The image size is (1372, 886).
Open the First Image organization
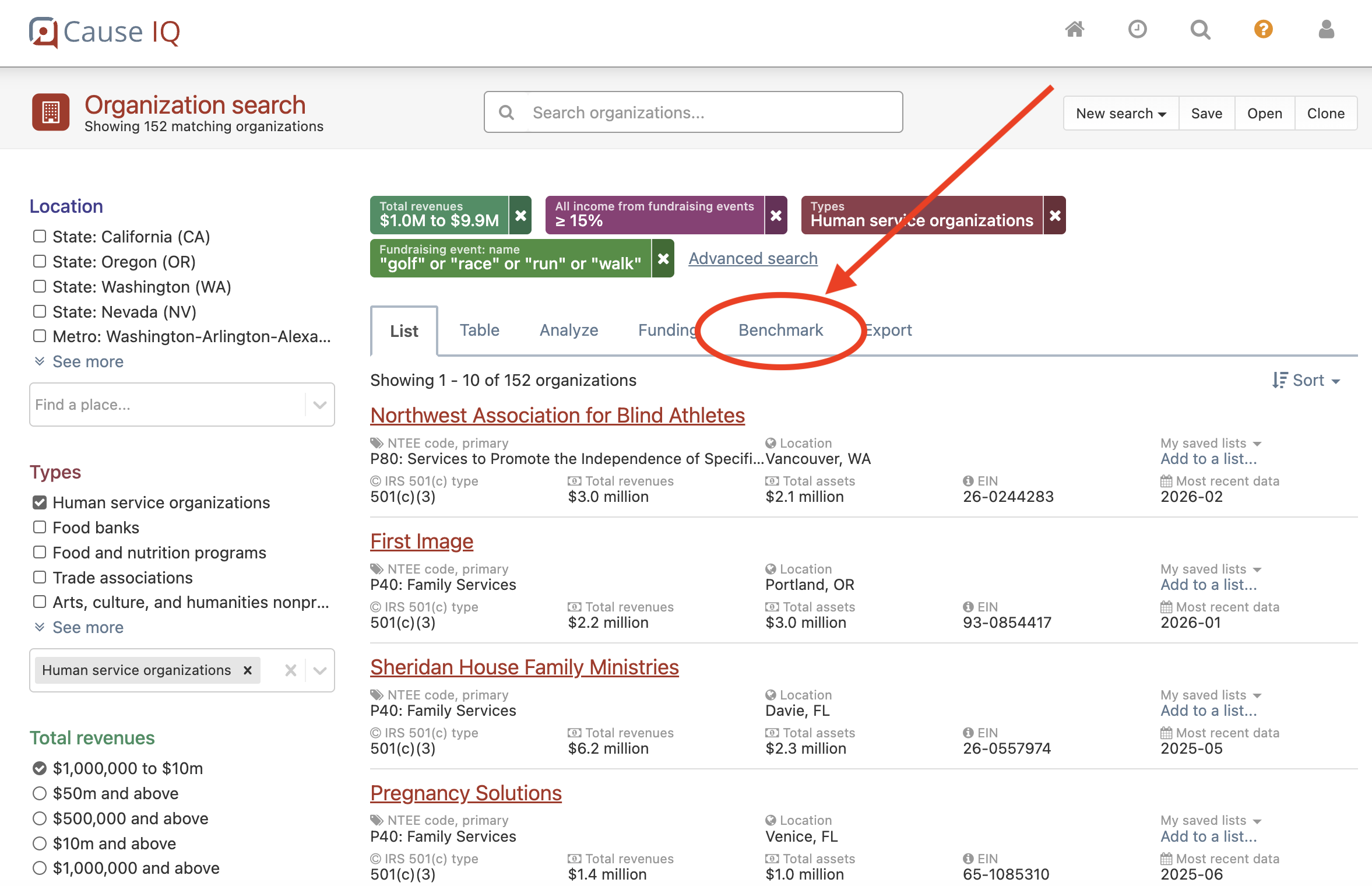(x=421, y=541)
